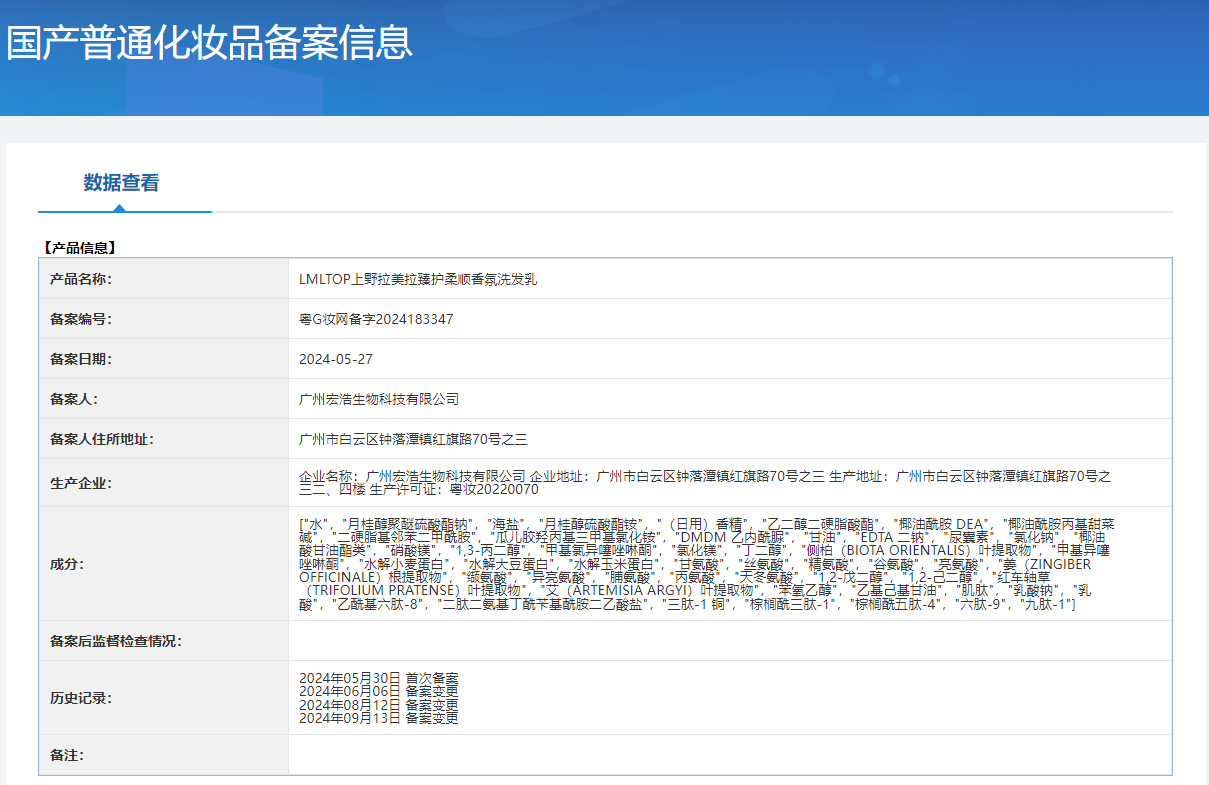Click the 历史记录 label cell

pyautogui.click(x=164, y=698)
